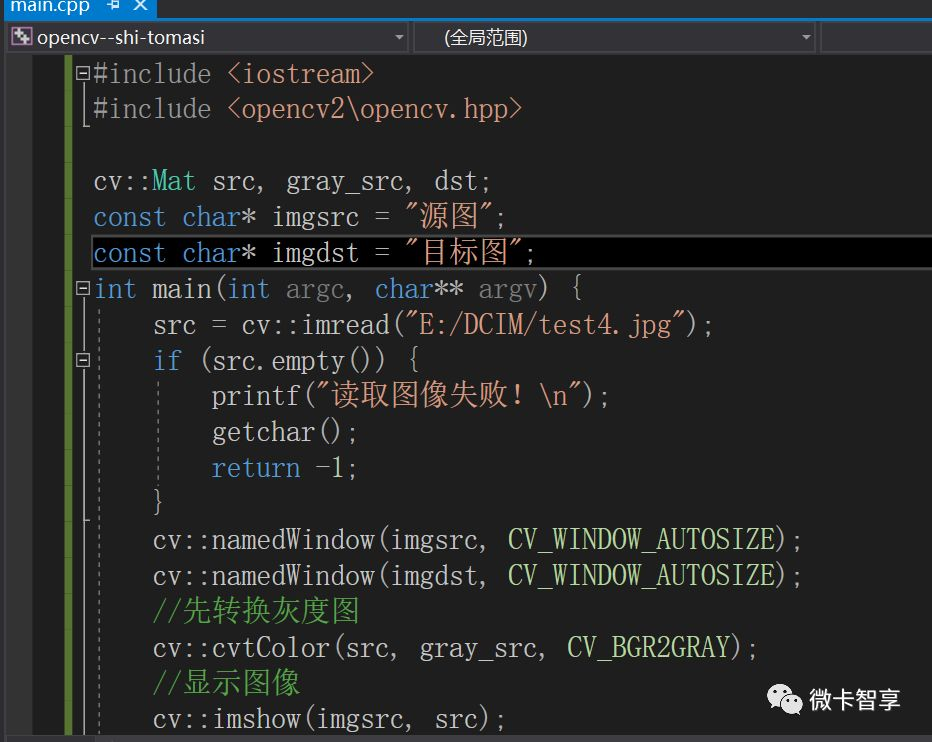This screenshot has width=932, height=742.
Task: Collapse the if (src.empty()) block
Action: pos(84,358)
